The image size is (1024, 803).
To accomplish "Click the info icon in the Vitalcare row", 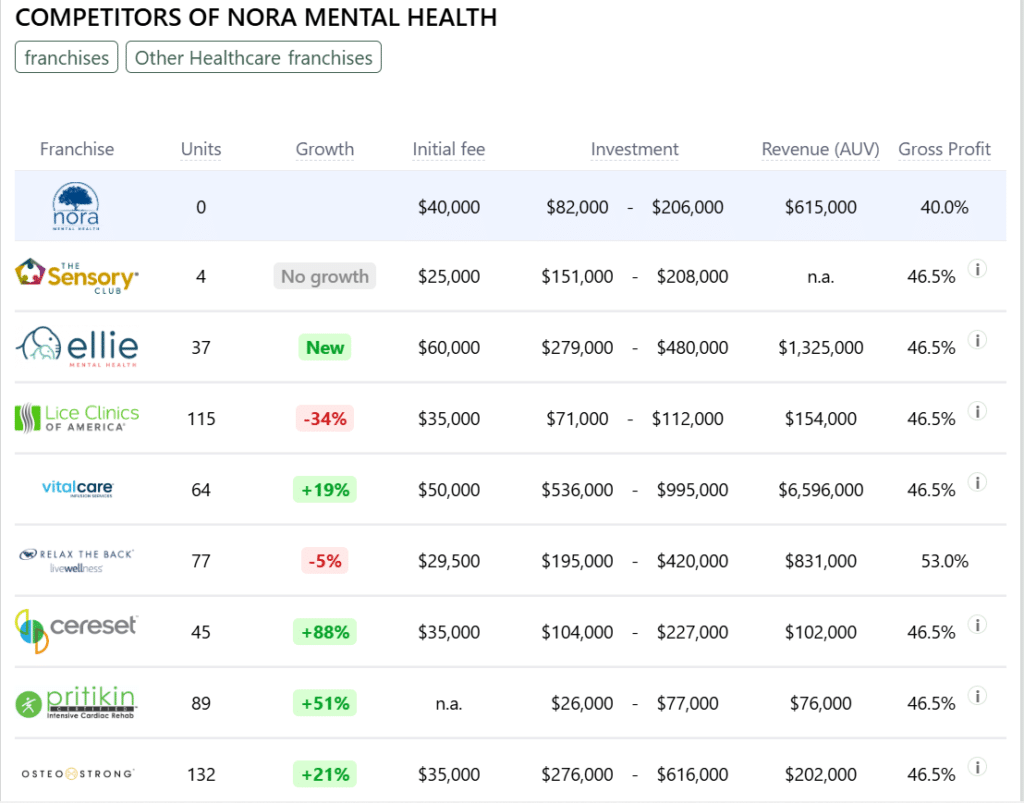I will [x=977, y=482].
